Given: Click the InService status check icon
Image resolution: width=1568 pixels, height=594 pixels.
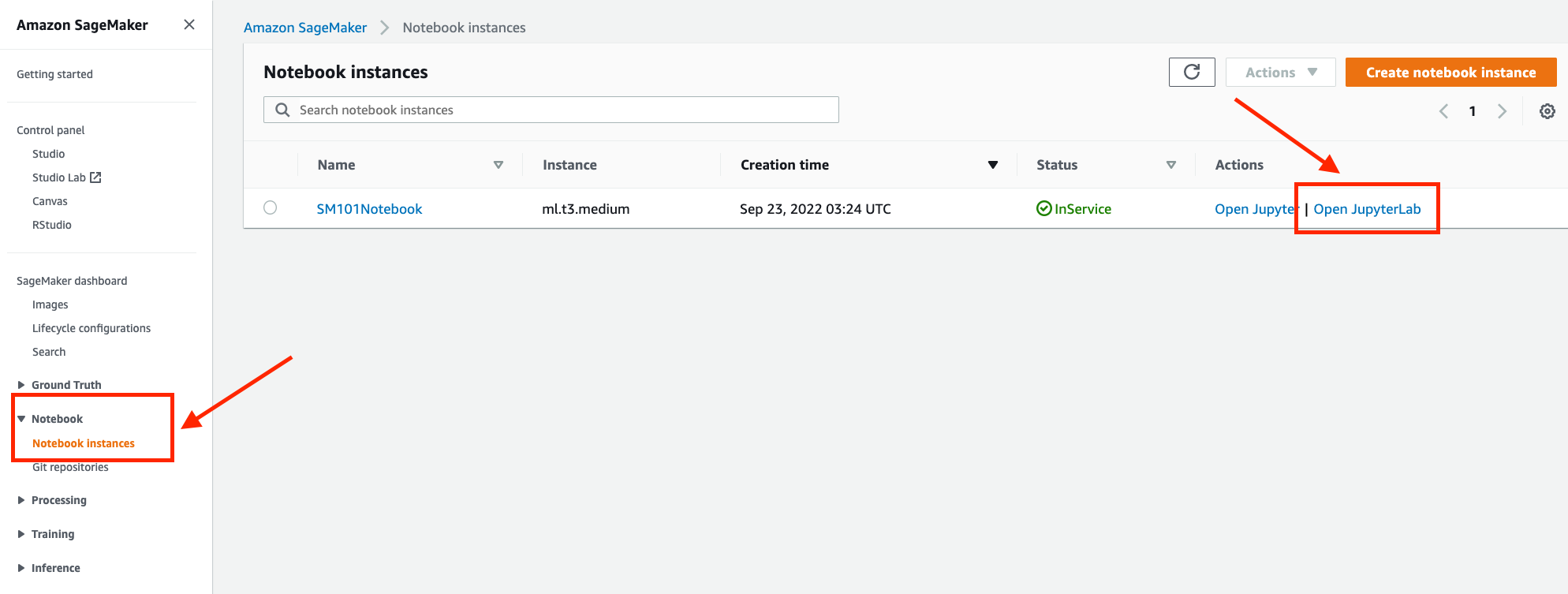Looking at the screenshot, I should 1043,208.
